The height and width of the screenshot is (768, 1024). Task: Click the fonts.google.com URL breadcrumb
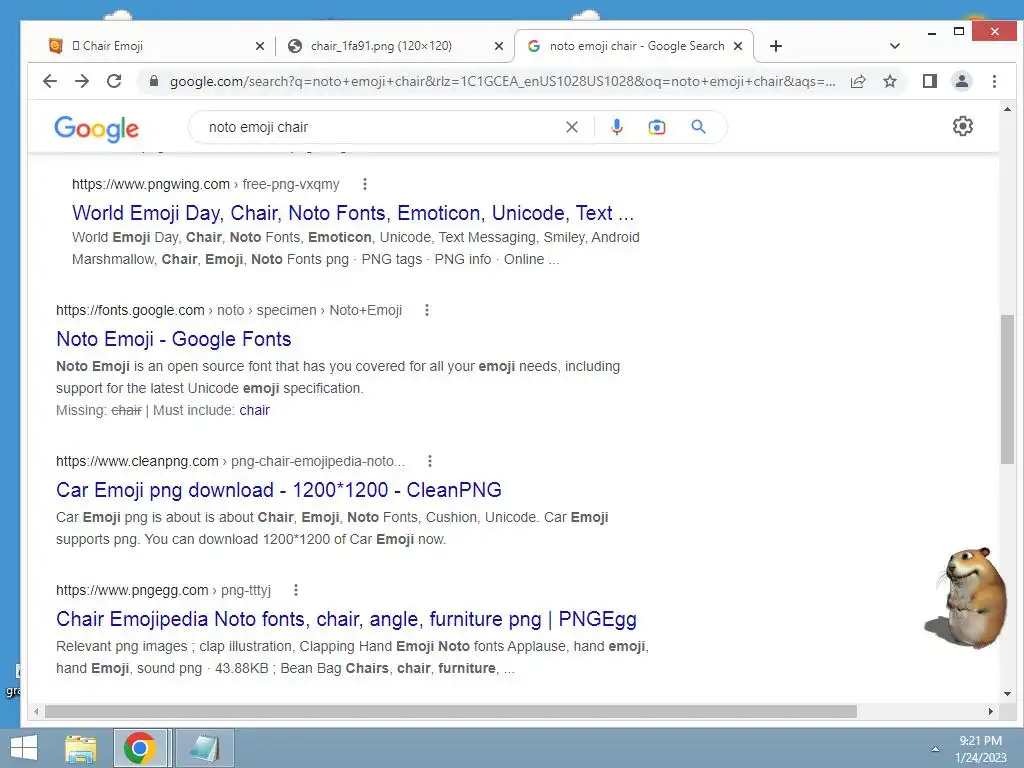tap(229, 310)
